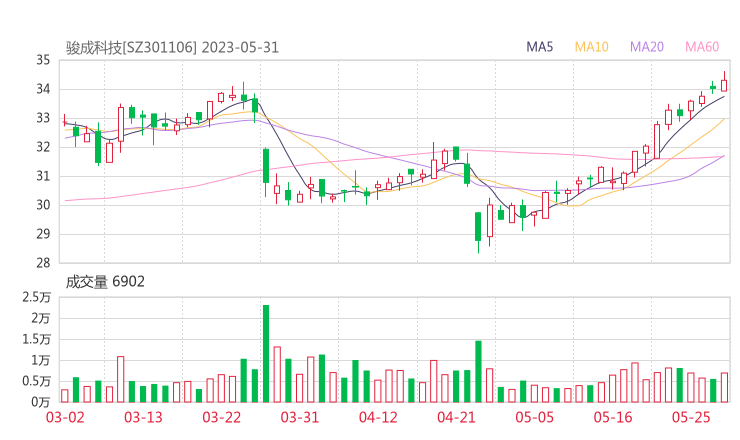The width and height of the screenshot is (740, 440).
Task: Click the price axis value 28
Action: coord(43,263)
